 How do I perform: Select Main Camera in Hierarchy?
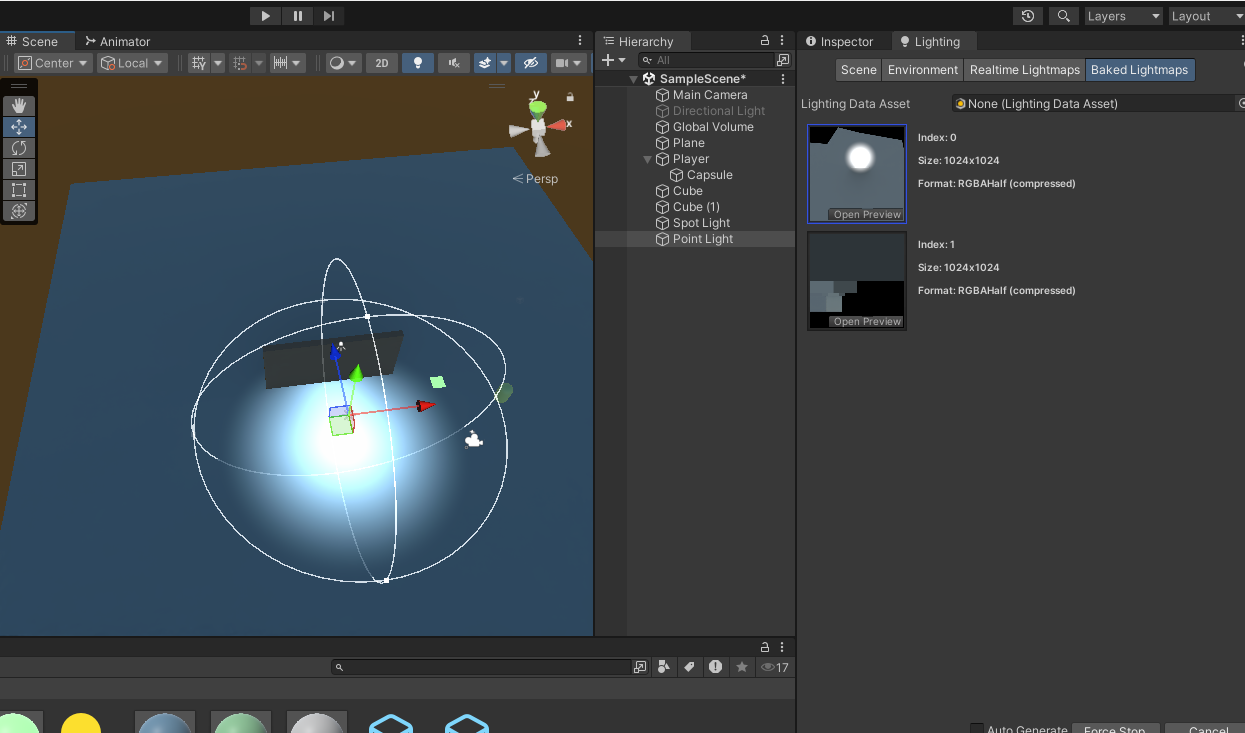pos(710,95)
